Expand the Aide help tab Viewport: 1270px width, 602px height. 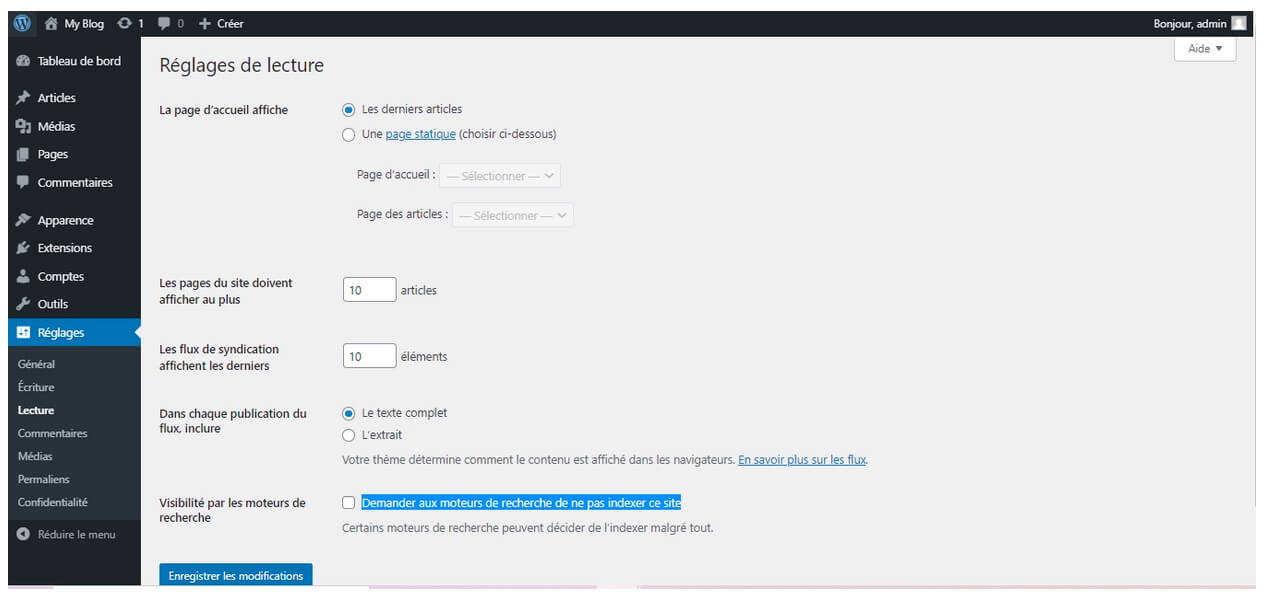click(x=1205, y=49)
